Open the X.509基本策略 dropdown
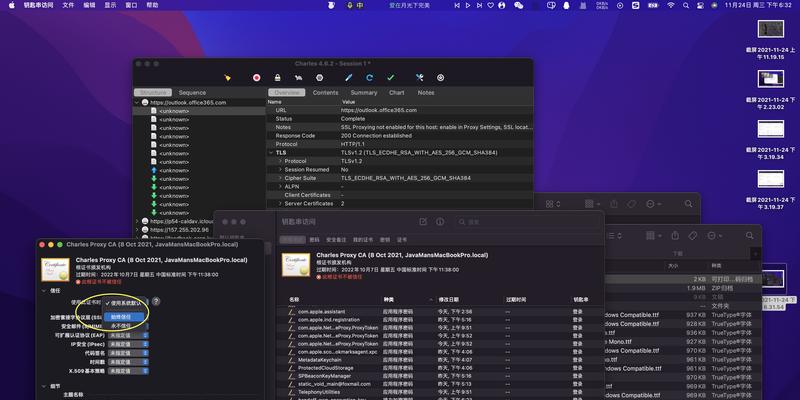The height and width of the screenshot is (400, 800). (x=129, y=371)
